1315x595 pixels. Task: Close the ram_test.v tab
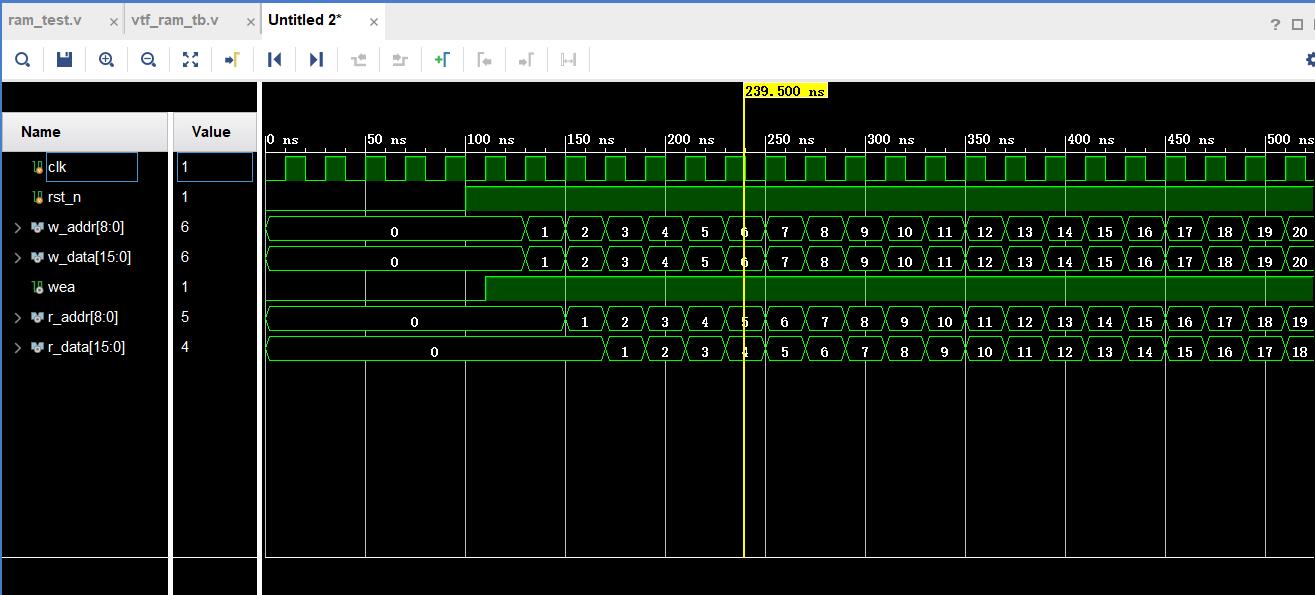point(114,22)
